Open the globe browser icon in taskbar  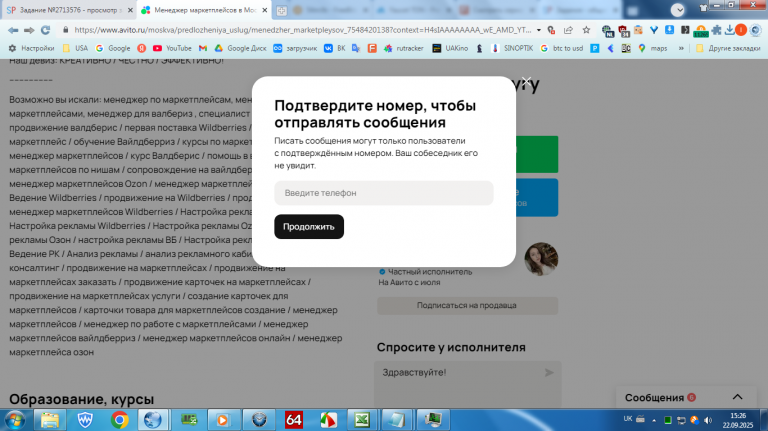pos(153,420)
